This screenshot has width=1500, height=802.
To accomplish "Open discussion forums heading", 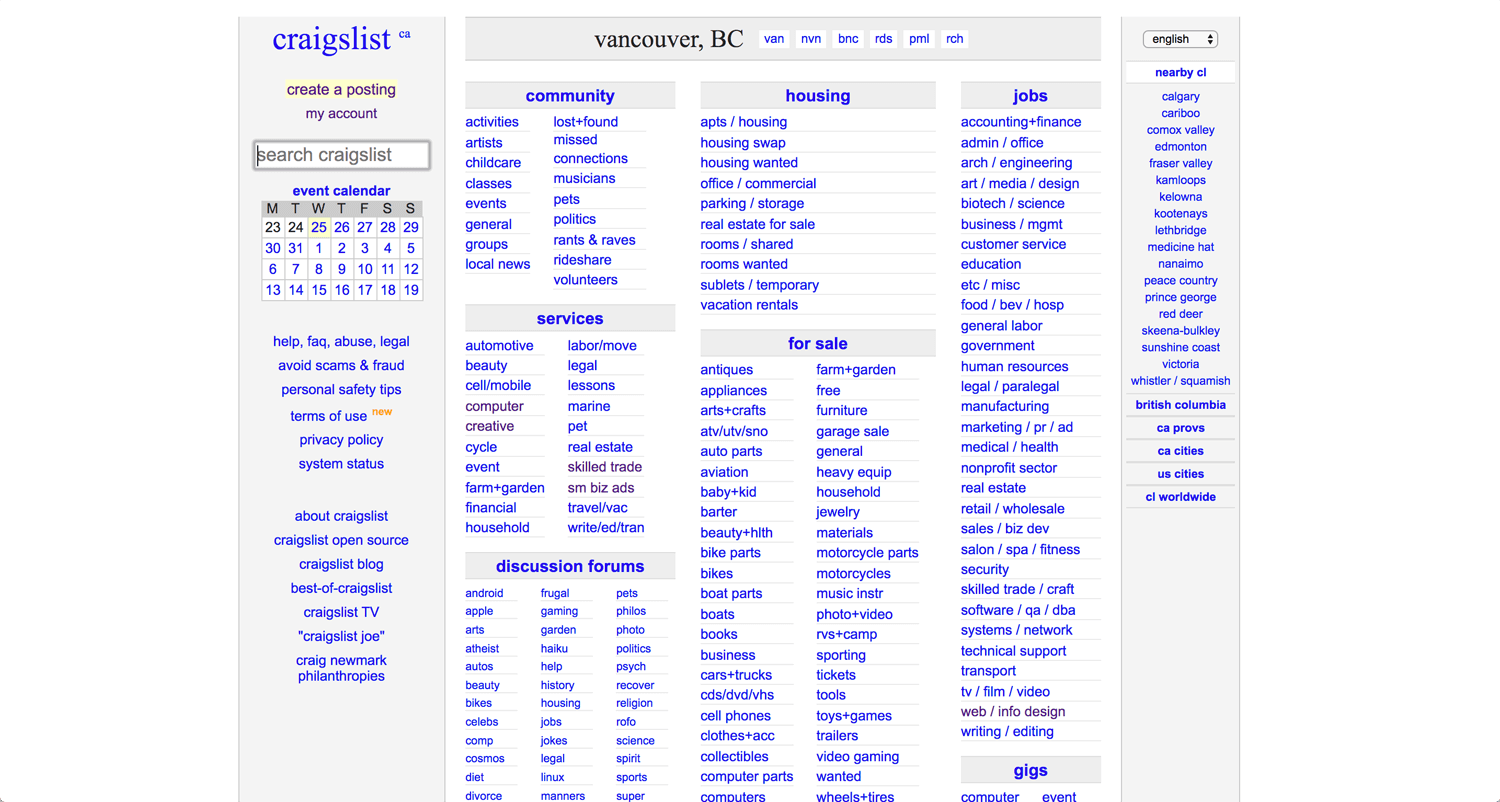I will tap(570, 566).
